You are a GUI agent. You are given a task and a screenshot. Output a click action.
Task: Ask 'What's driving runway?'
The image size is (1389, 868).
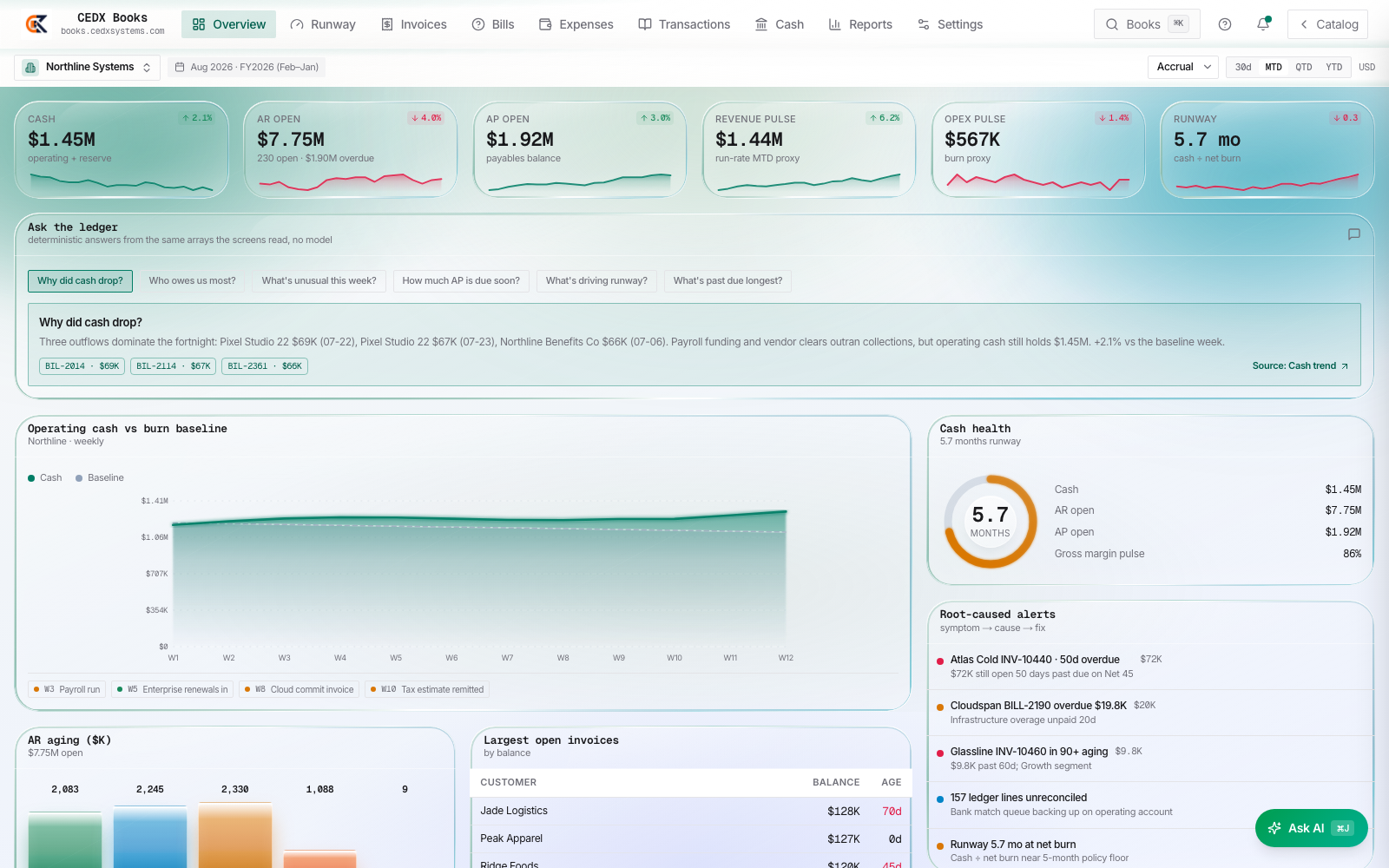coord(596,281)
